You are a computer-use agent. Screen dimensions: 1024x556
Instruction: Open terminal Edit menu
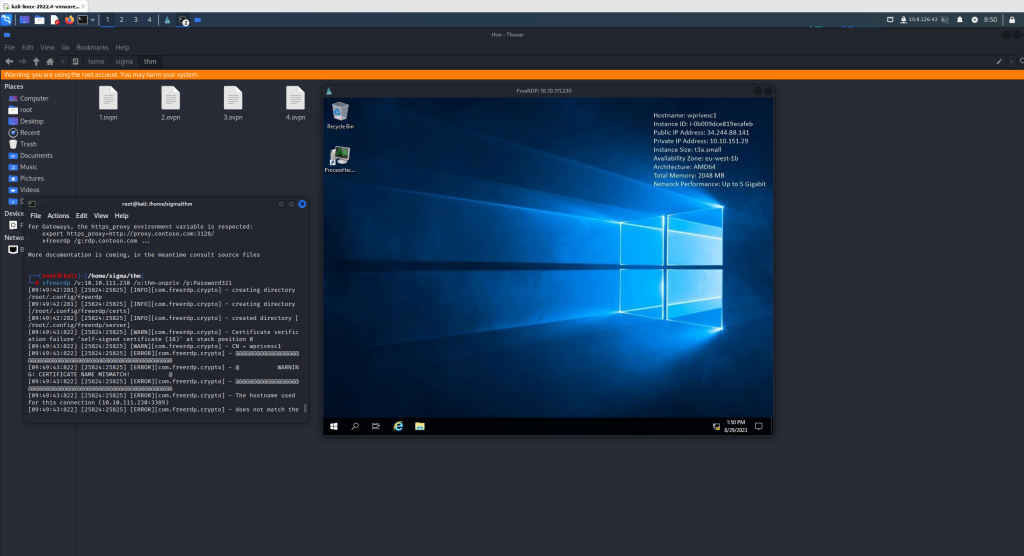[x=81, y=216]
